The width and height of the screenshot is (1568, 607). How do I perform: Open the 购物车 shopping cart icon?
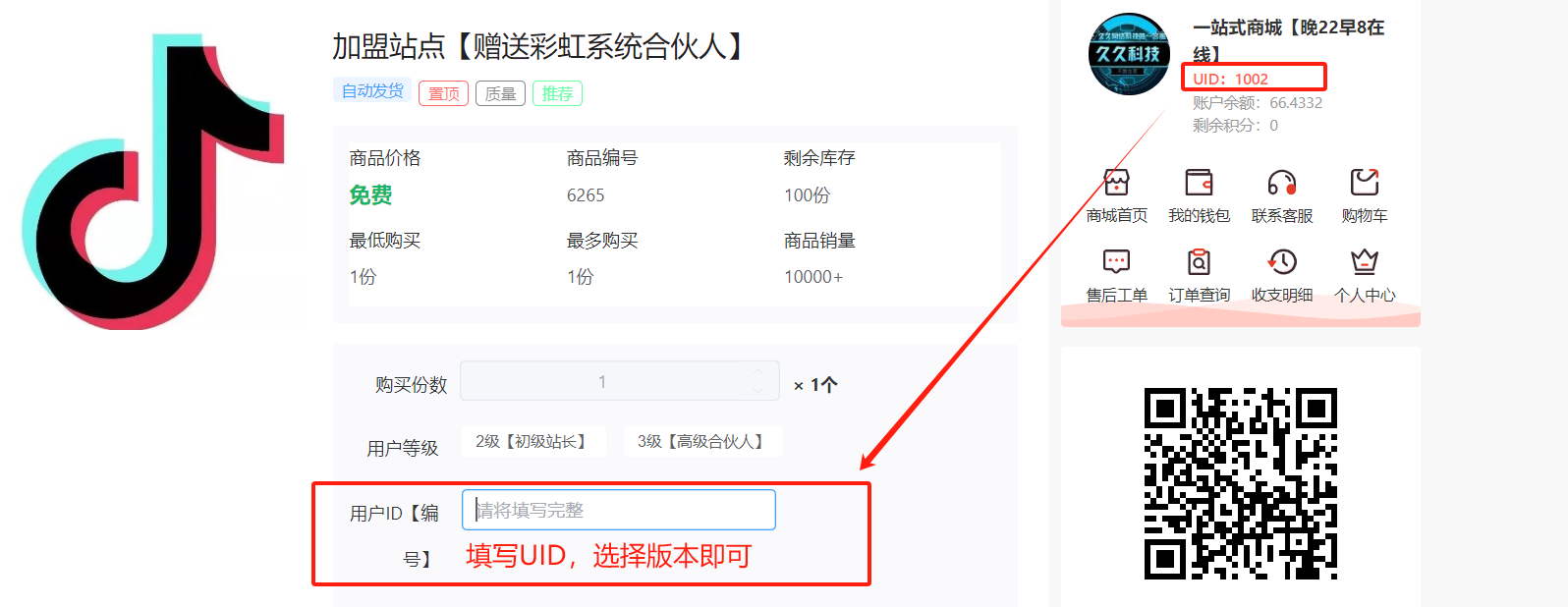[x=1364, y=183]
